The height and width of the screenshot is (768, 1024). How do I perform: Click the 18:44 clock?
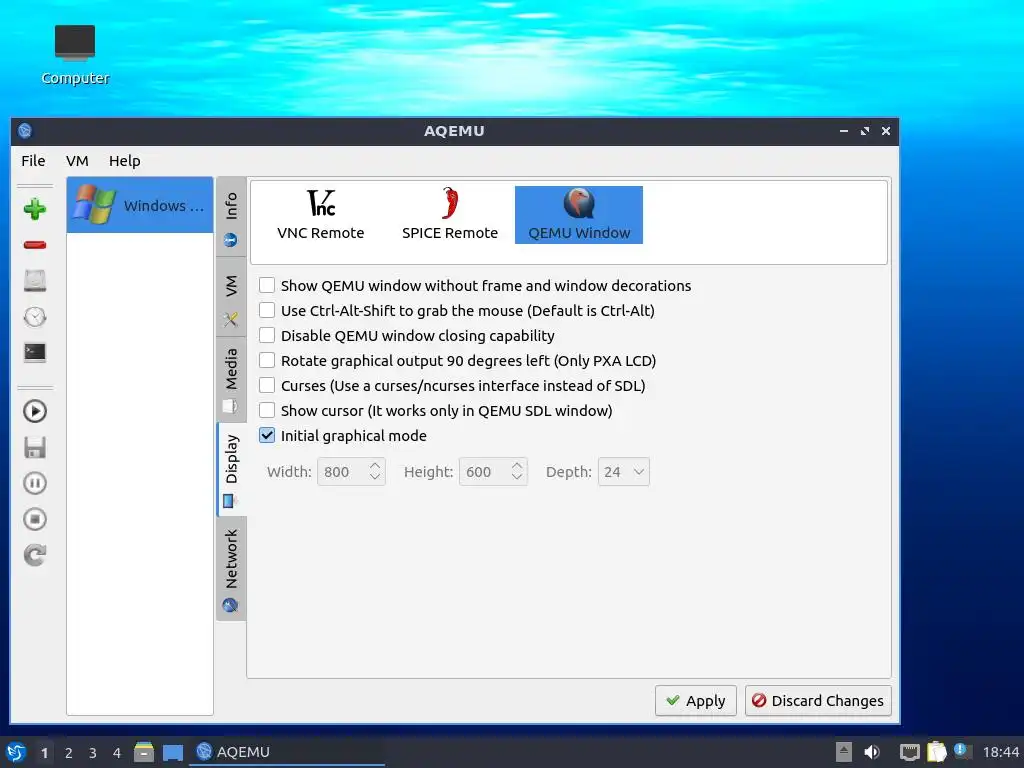[1000, 753]
